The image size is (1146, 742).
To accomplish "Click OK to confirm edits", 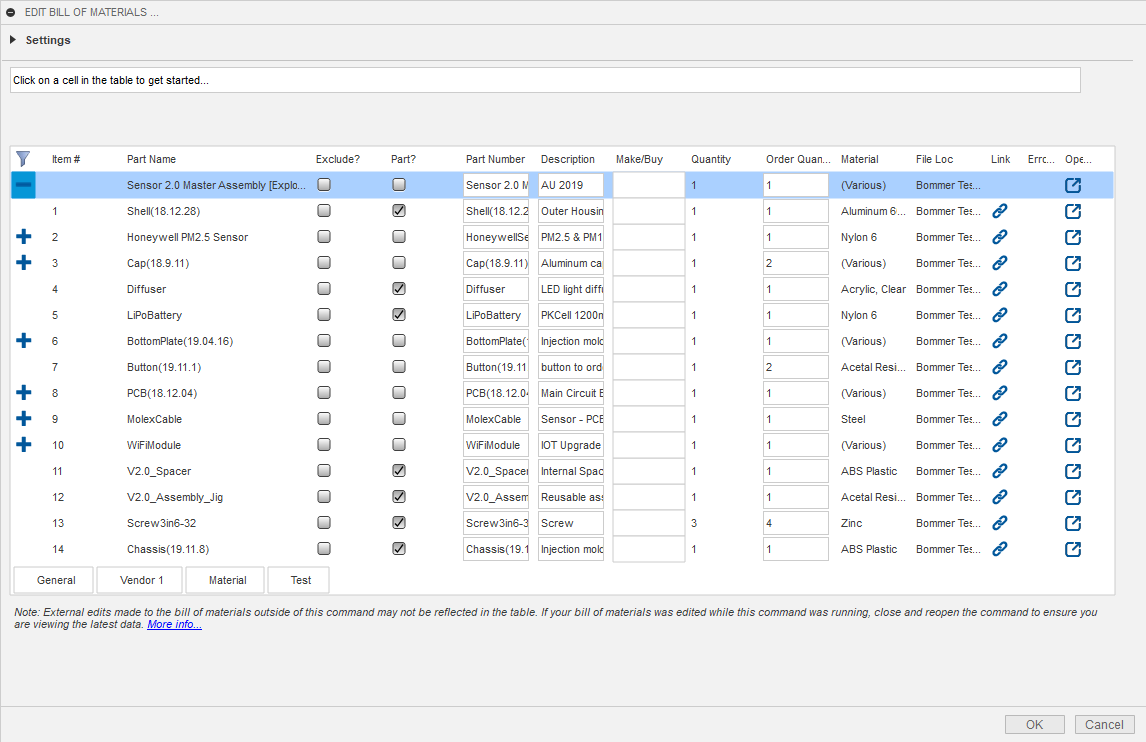I will [x=1034, y=724].
